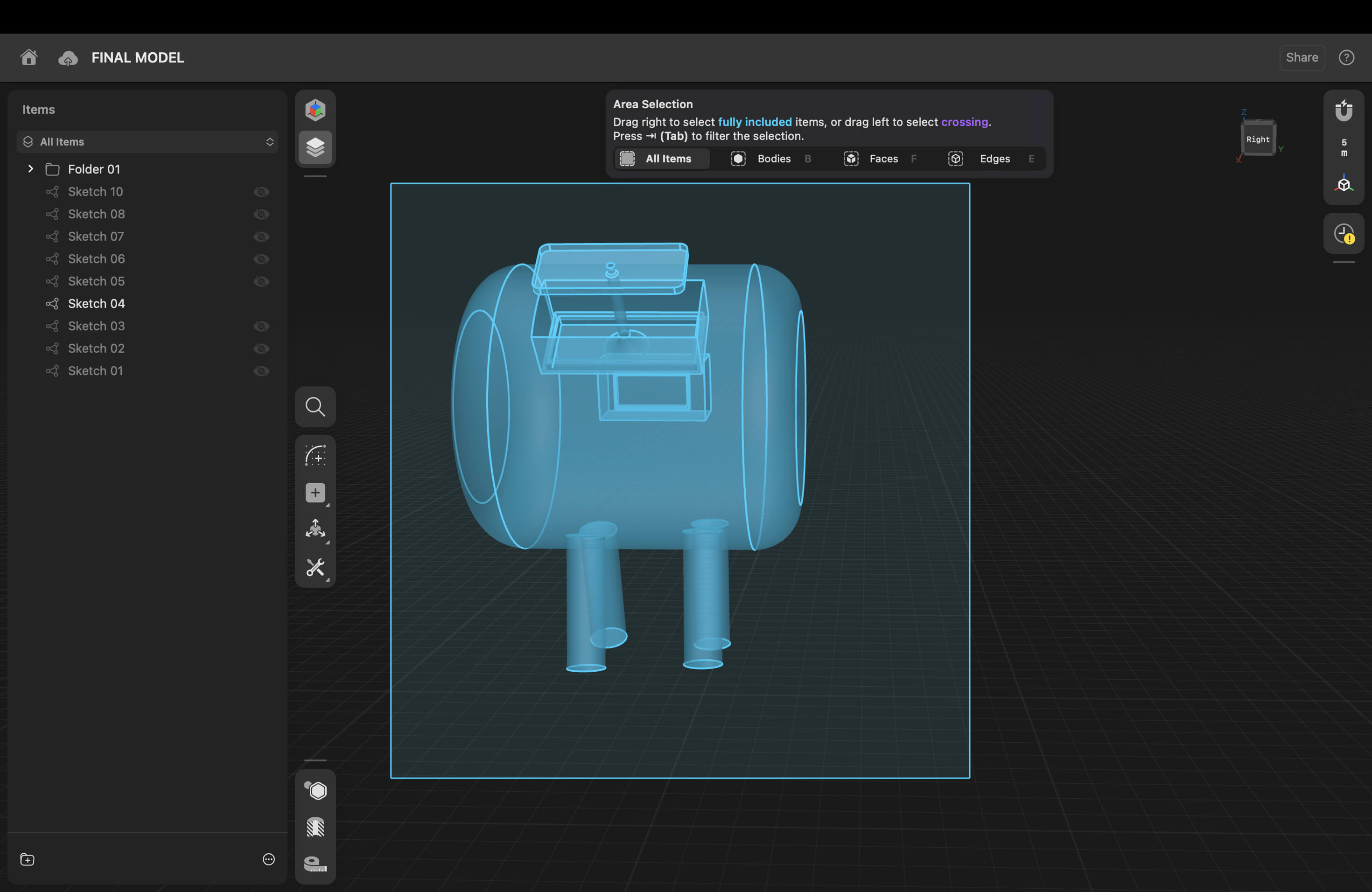Unhide Sketch 01 with eye icon

(261, 371)
